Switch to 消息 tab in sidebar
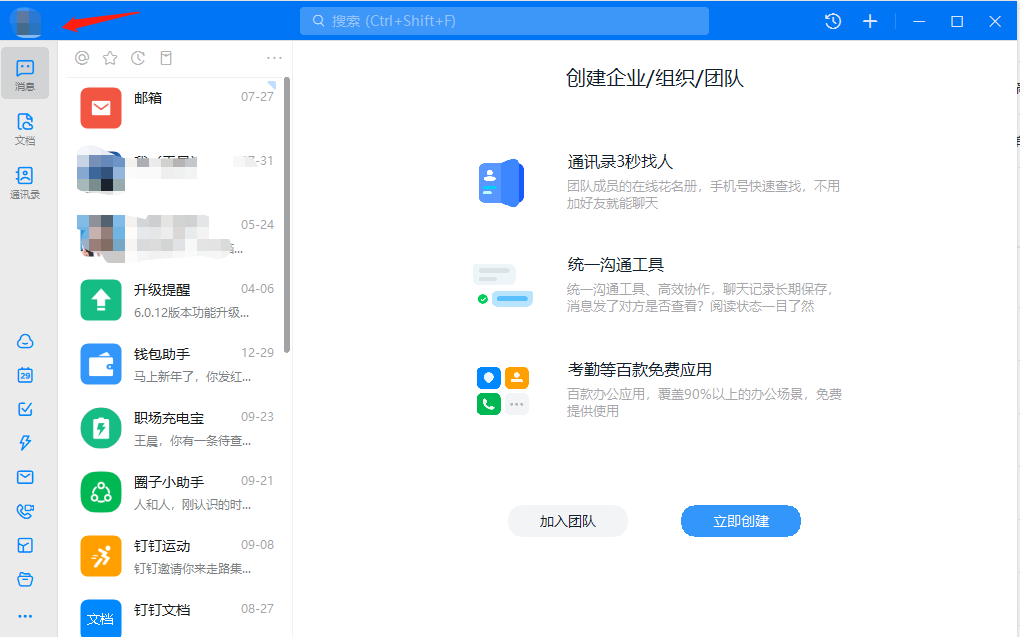Viewport: 1020px width, 637px height. coord(26,75)
